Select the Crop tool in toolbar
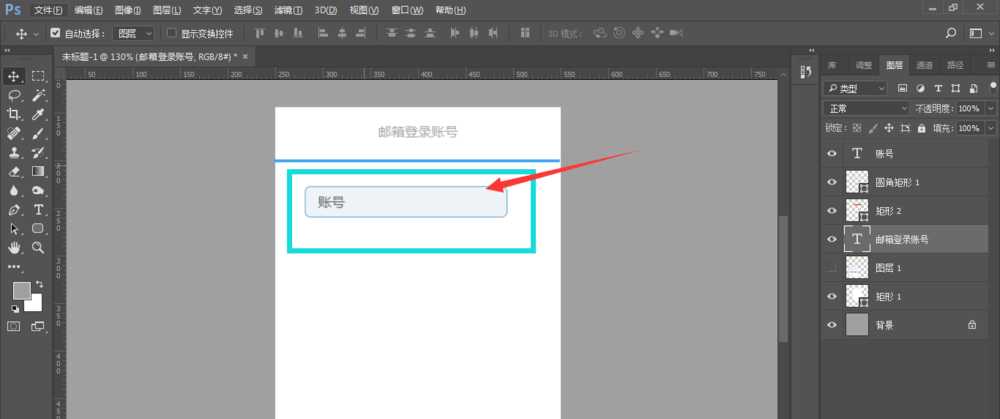1000x419 pixels. point(14,115)
